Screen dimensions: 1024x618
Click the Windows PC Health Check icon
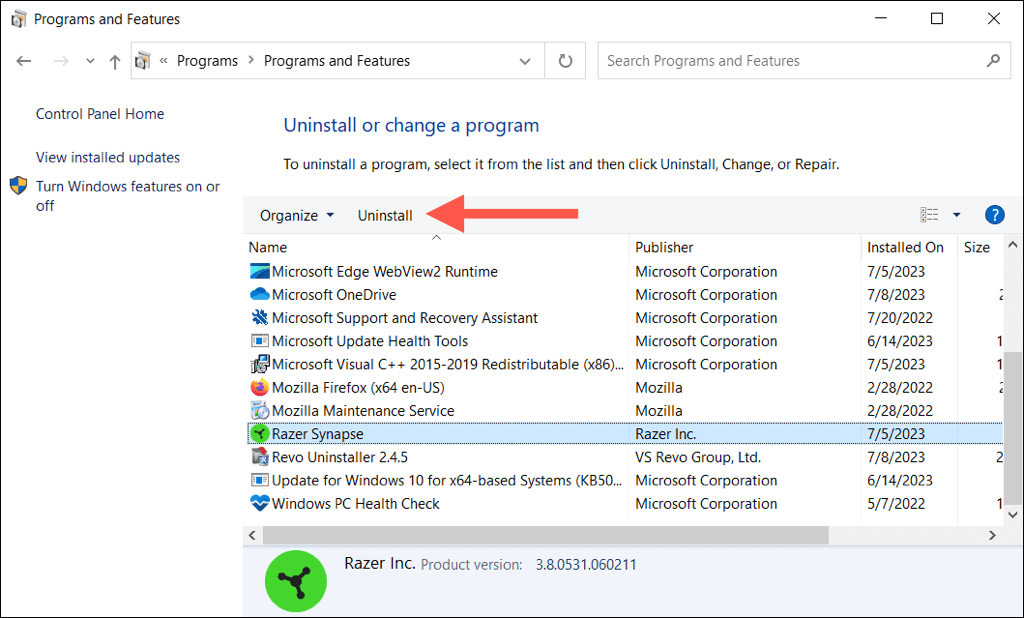point(259,504)
